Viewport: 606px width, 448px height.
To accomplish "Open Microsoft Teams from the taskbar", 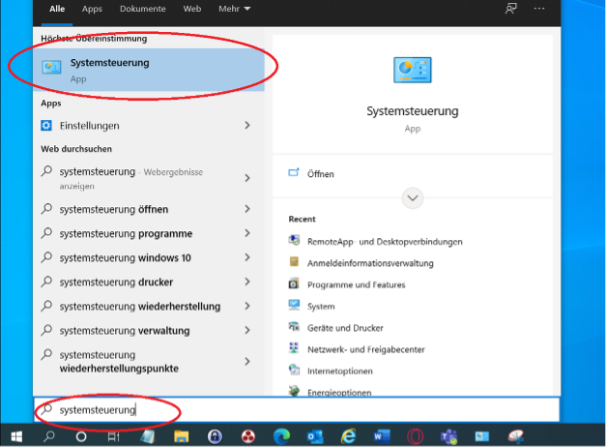I will (450, 437).
